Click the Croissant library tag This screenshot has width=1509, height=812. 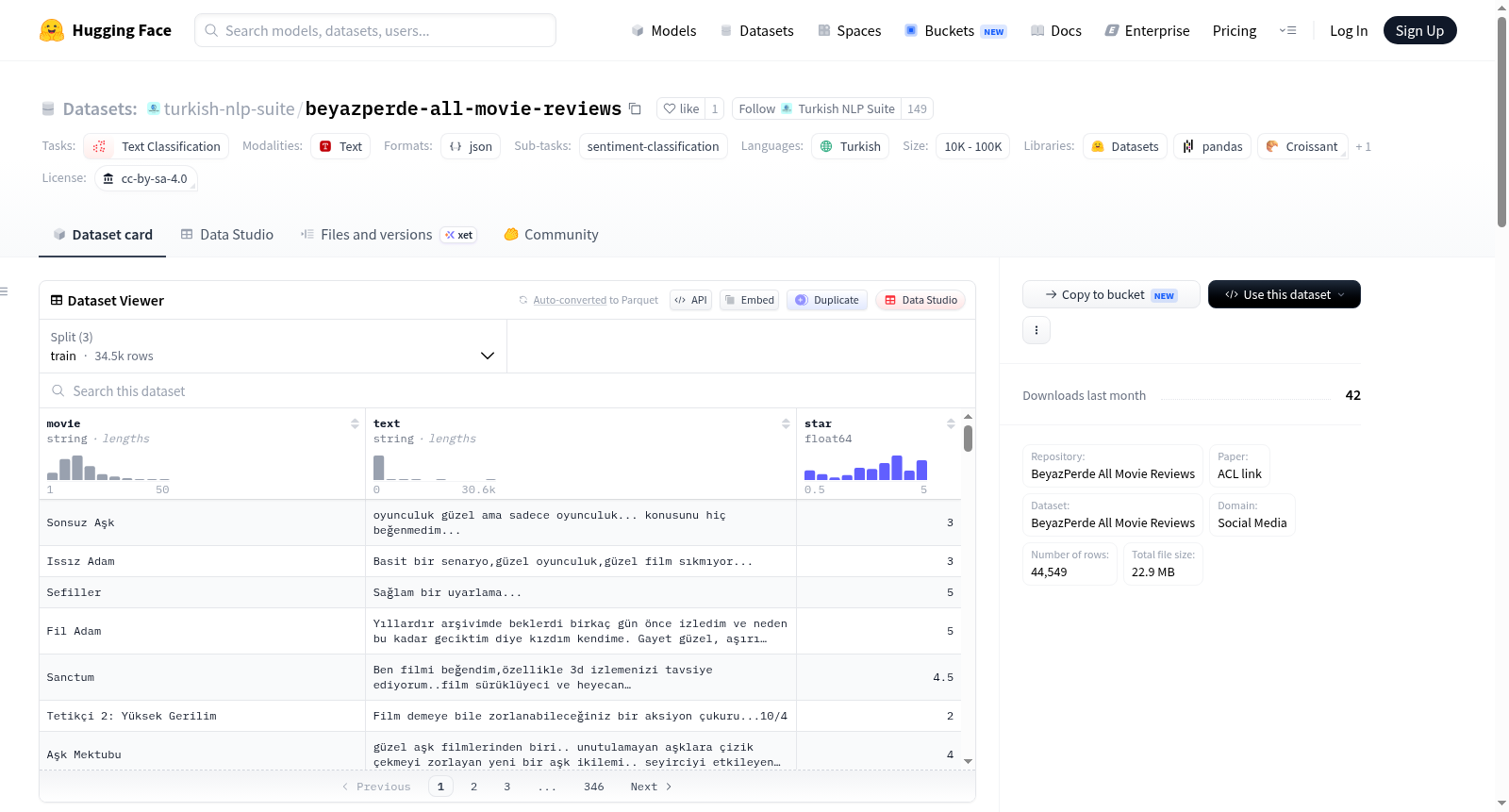pos(1302,146)
